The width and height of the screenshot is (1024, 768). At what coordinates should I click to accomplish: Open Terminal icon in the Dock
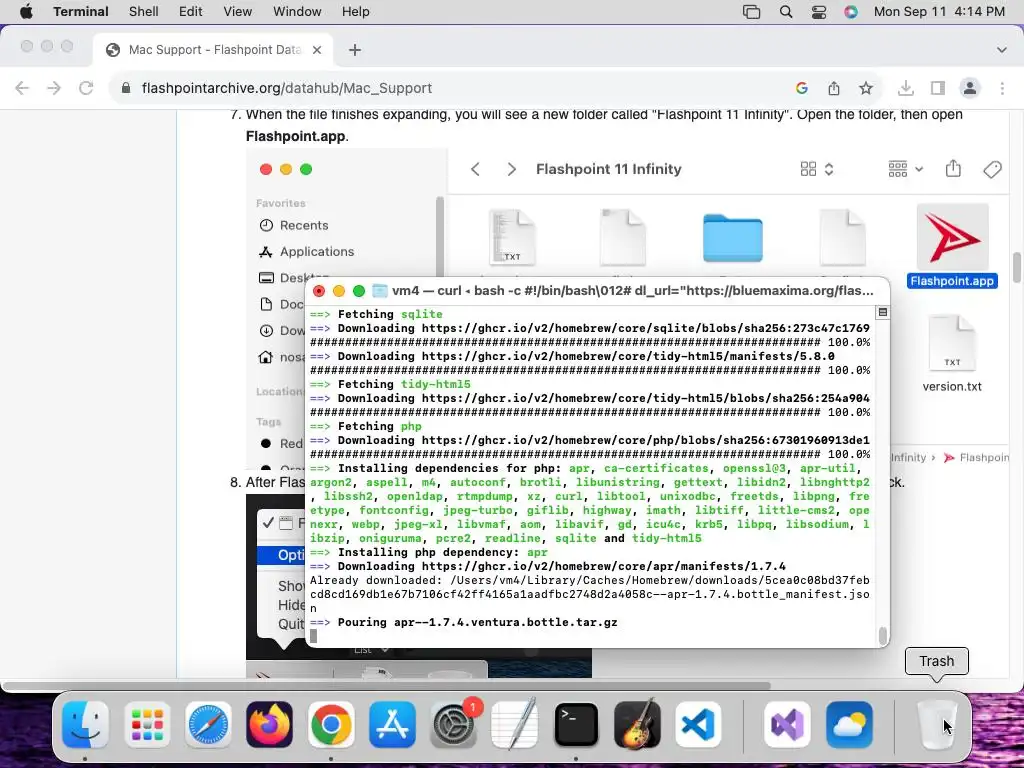pyautogui.click(x=577, y=724)
